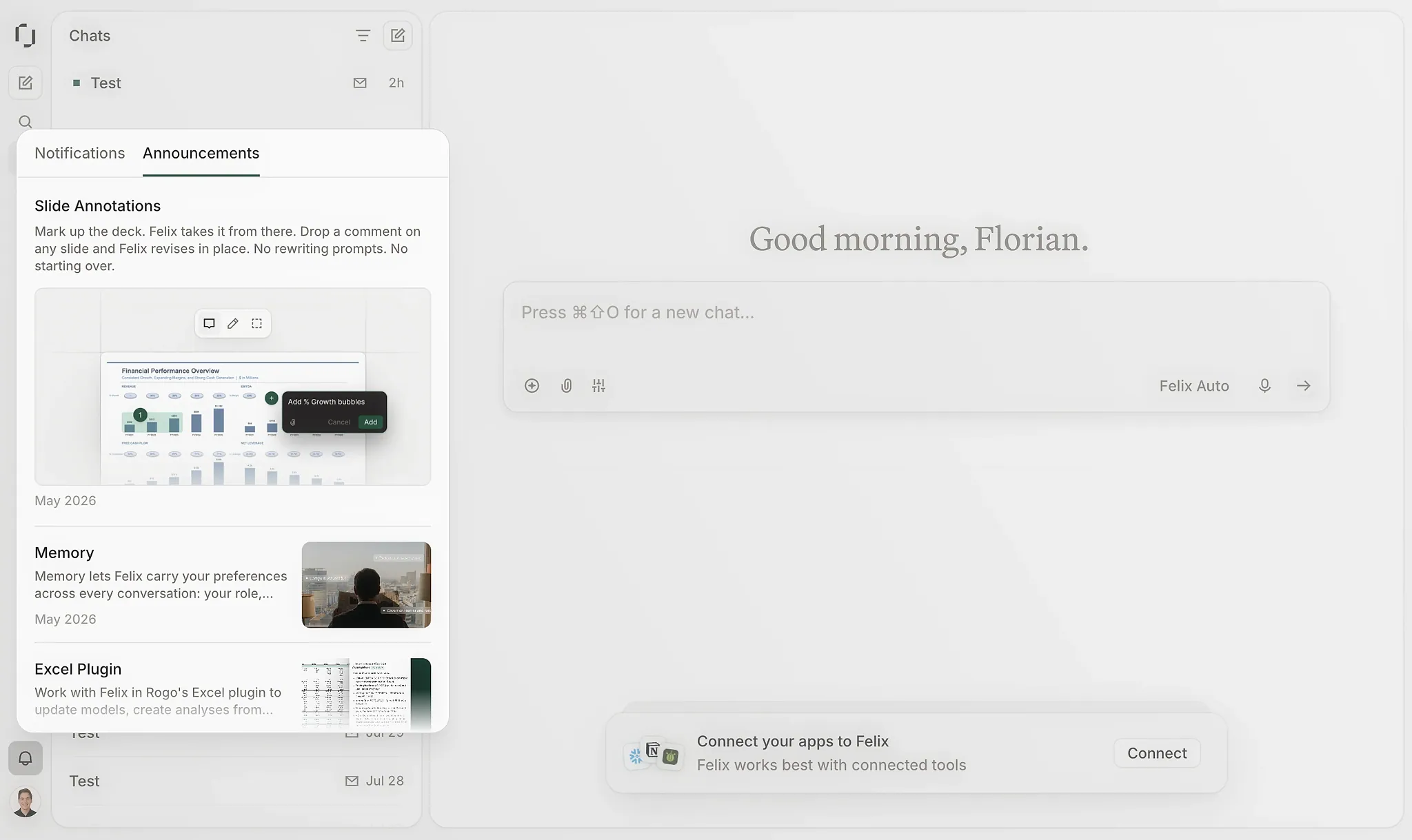The image size is (1412, 840).
Task: Click the green status dot beside Test
Action: [x=77, y=83]
